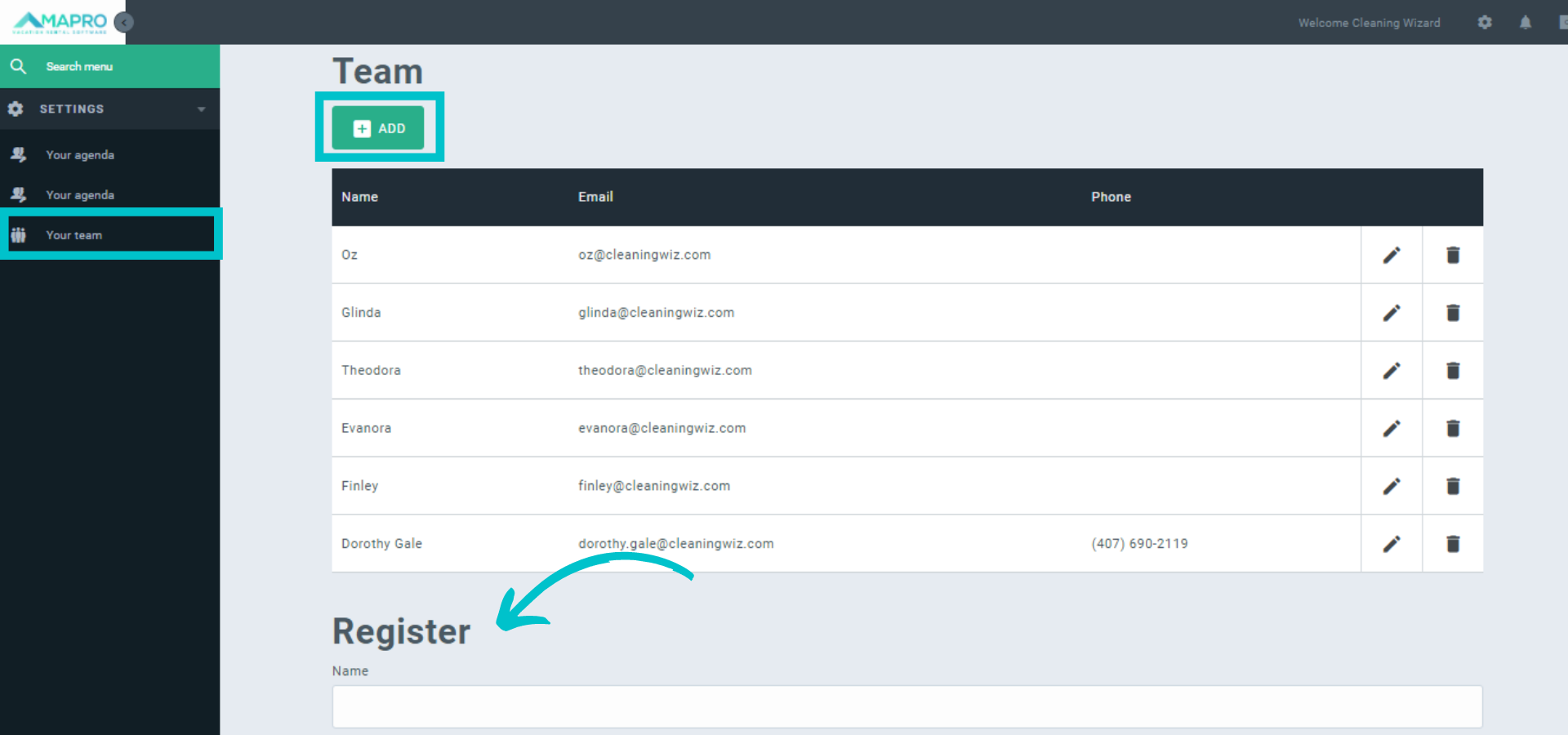Collapse sidebar with the arrow beside logo
This screenshot has height=735, width=1568.
coord(124,22)
